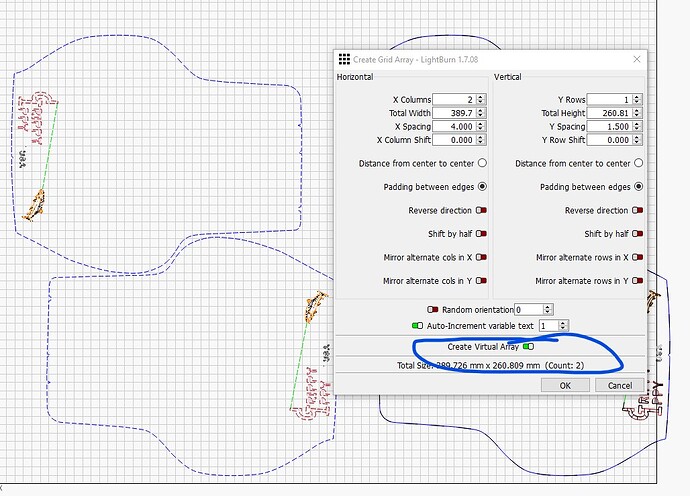The height and width of the screenshot is (496, 690).
Task: Click the Y Spacing value field
Action: pos(609,127)
